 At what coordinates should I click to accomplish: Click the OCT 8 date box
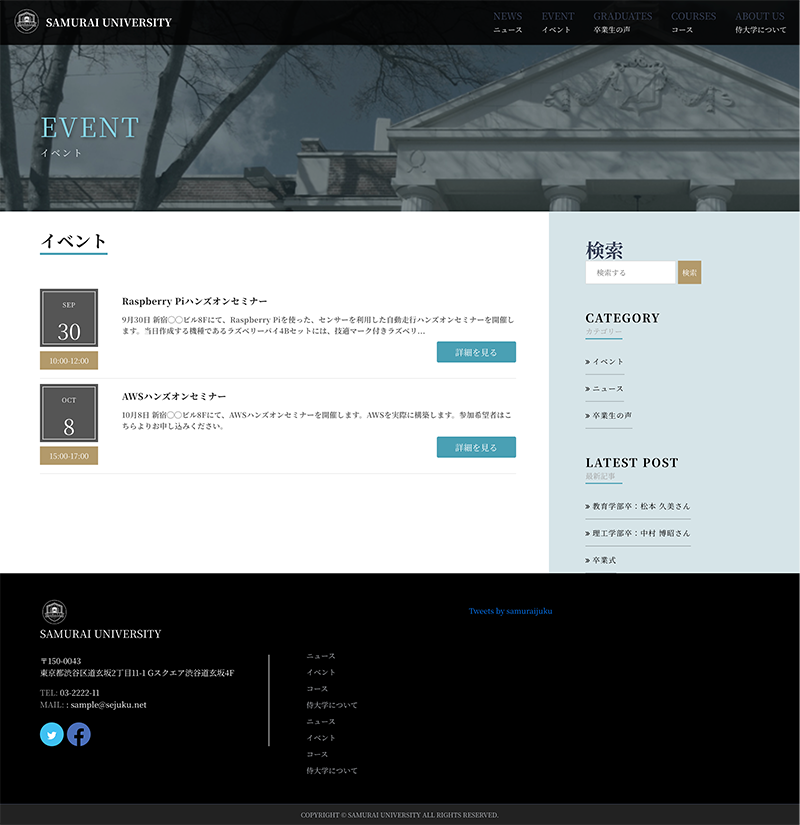pyautogui.click(x=69, y=413)
